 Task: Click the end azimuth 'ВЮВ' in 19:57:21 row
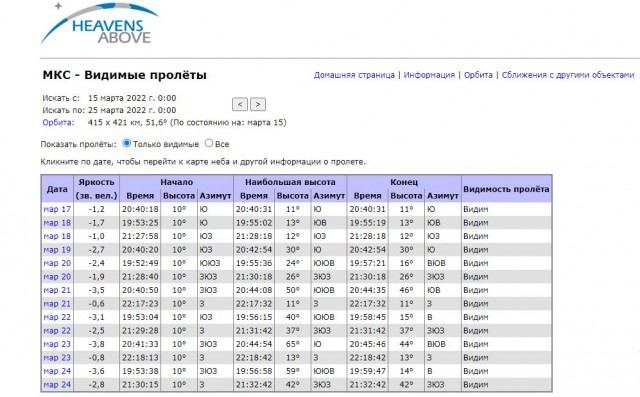436,263
